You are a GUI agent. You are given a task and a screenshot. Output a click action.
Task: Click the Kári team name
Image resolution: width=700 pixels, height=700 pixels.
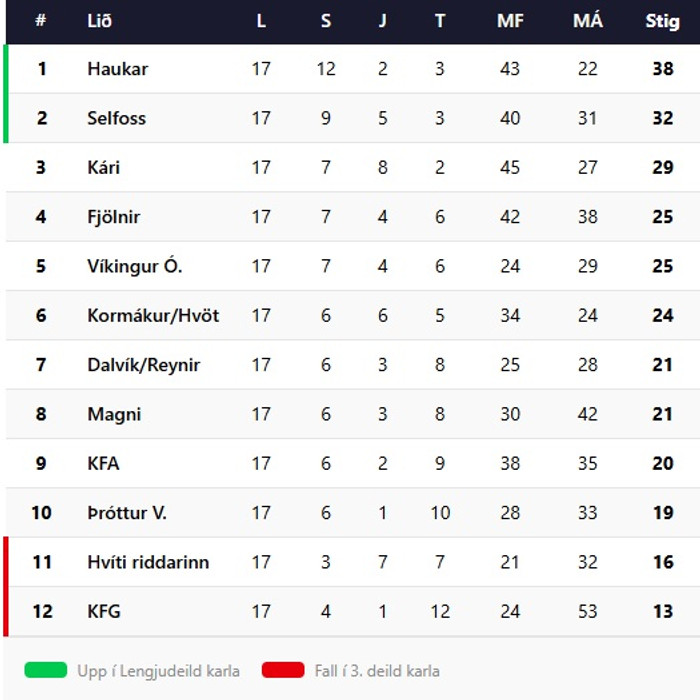pyautogui.click(x=104, y=167)
